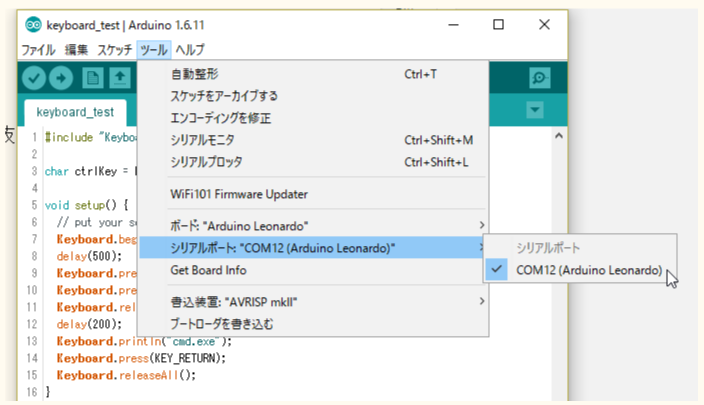Image resolution: width=704 pixels, height=405 pixels.
Task: Click the delay(500); code line
Action: (89, 256)
